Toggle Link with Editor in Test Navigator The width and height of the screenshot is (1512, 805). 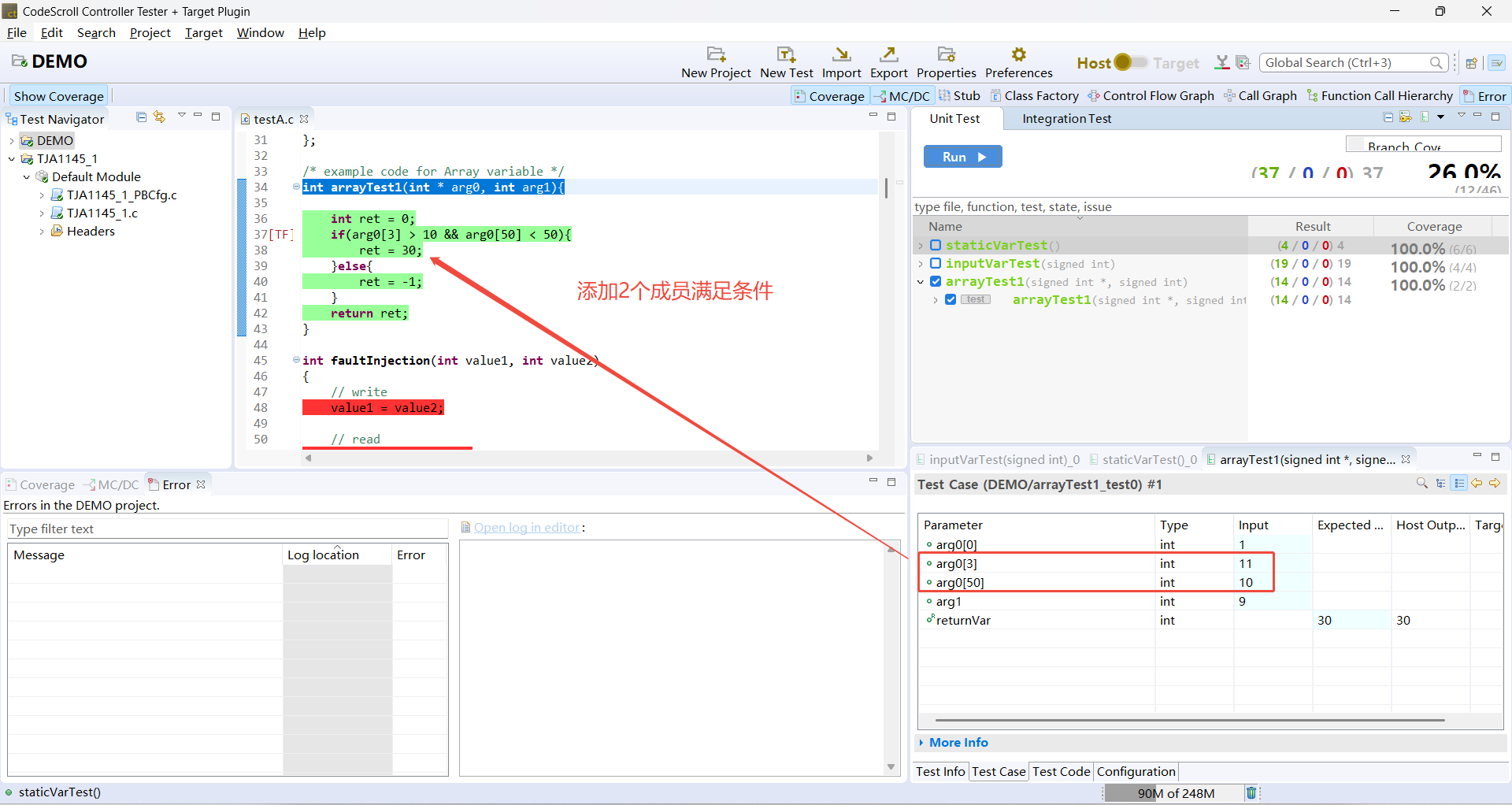159,117
